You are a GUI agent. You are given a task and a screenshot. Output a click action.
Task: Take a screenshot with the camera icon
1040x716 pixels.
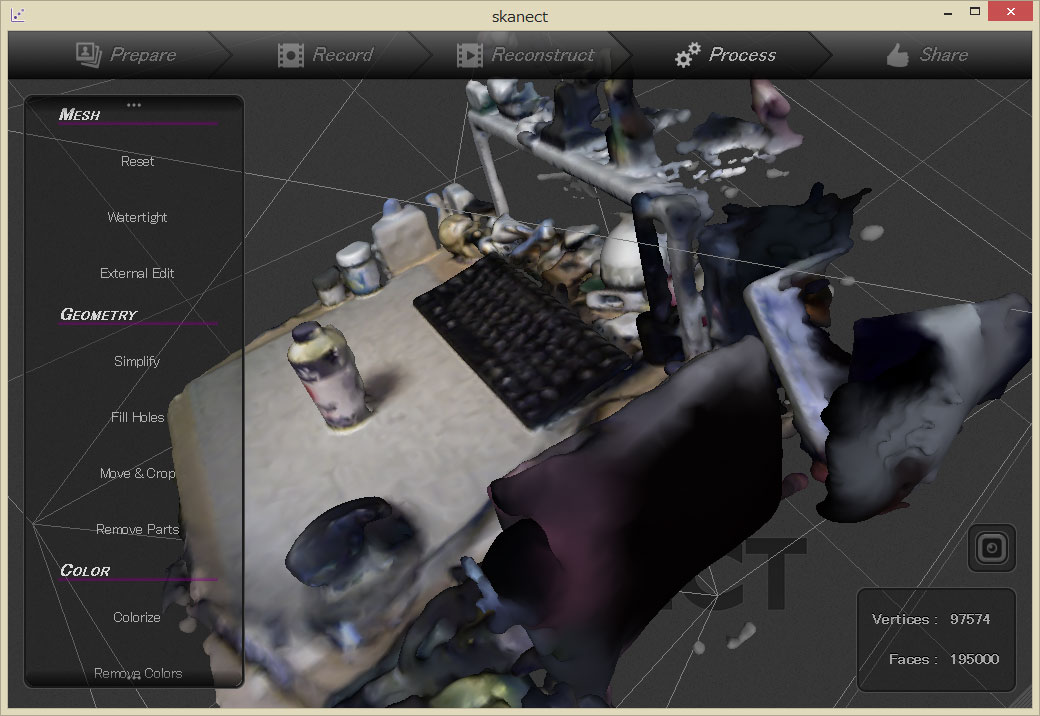pos(991,548)
